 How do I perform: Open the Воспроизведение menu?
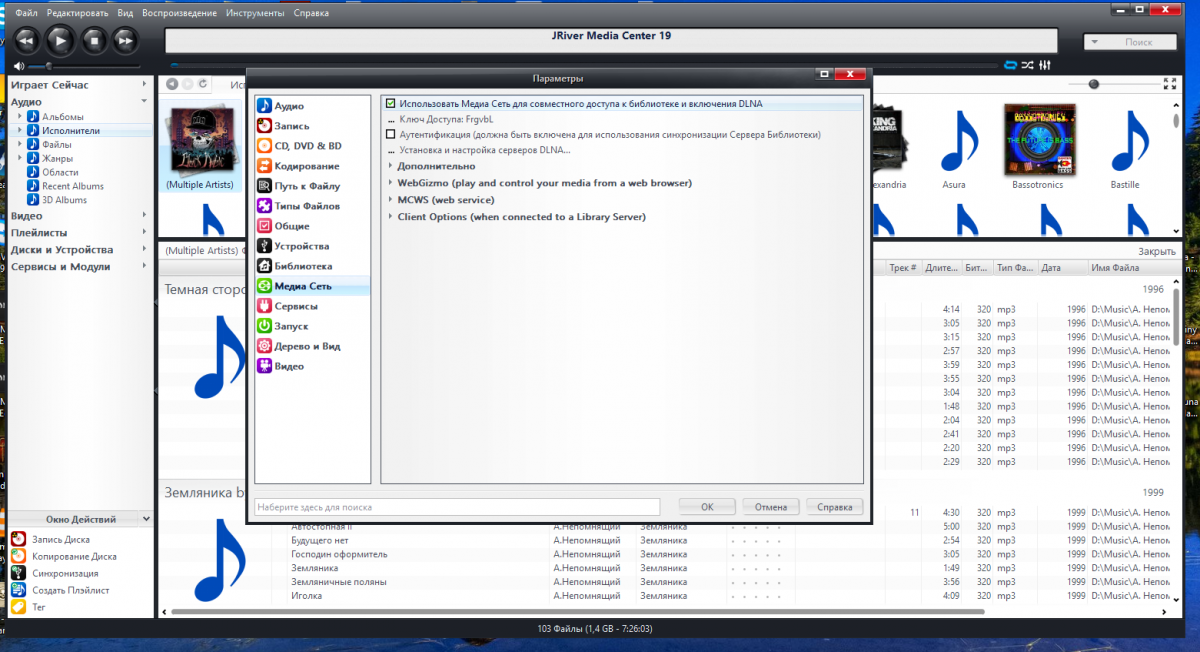[180, 13]
